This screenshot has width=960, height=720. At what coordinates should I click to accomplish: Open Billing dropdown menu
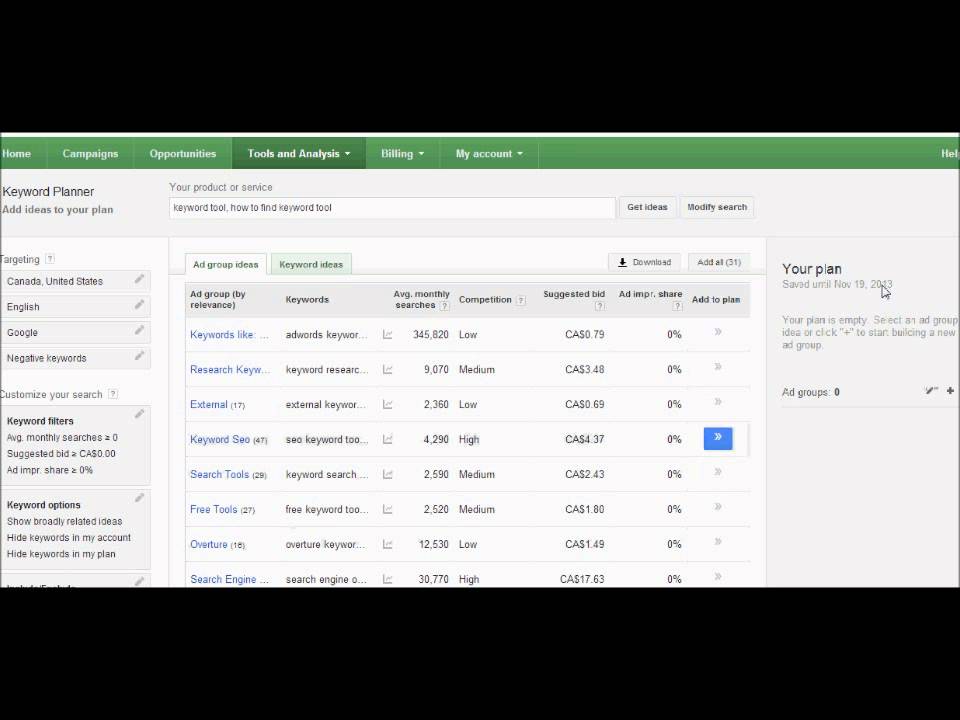tap(402, 153)
